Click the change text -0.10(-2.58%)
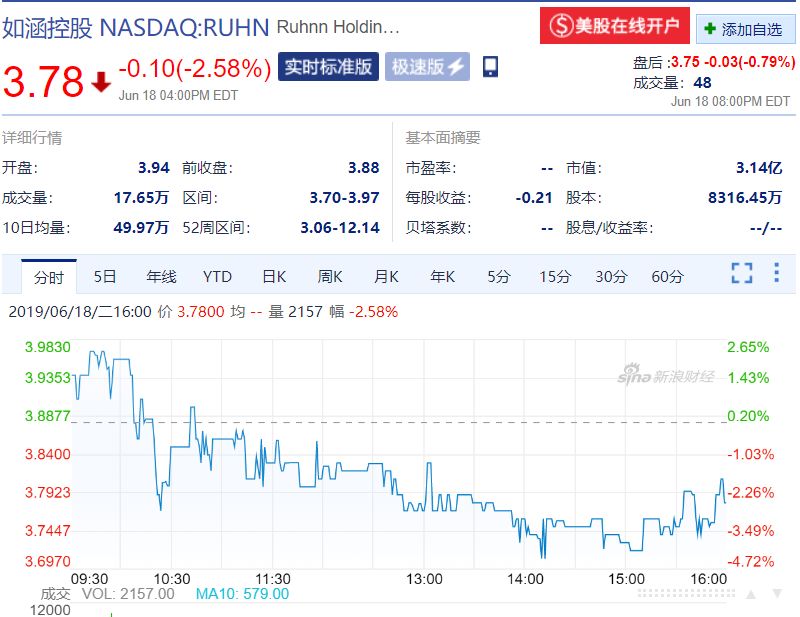This screenshot has height=617, width=800. [194, 68]
